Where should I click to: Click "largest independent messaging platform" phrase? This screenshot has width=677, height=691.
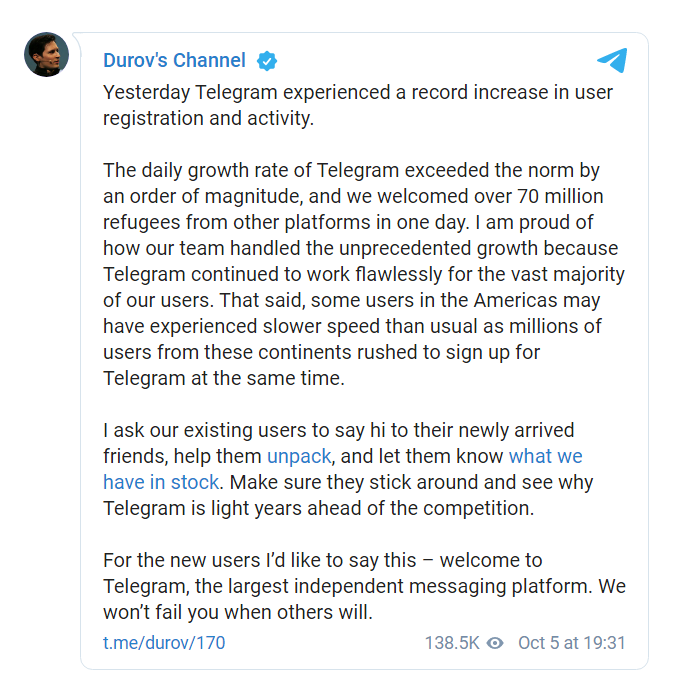[x=410, y=586]
